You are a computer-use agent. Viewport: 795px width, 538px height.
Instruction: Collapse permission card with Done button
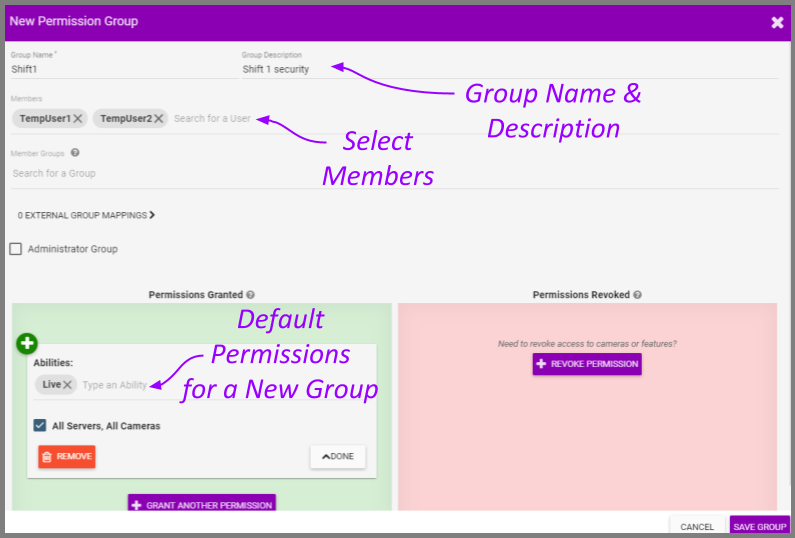[337, 457]
